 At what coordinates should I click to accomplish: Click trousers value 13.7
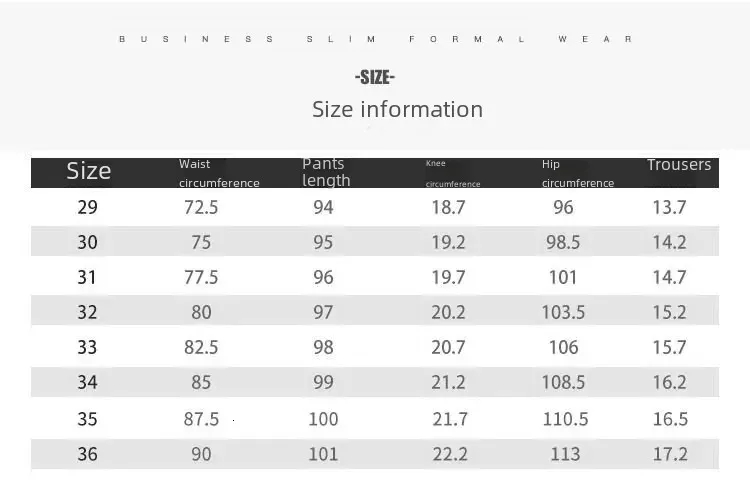click(x=669, y=207)
